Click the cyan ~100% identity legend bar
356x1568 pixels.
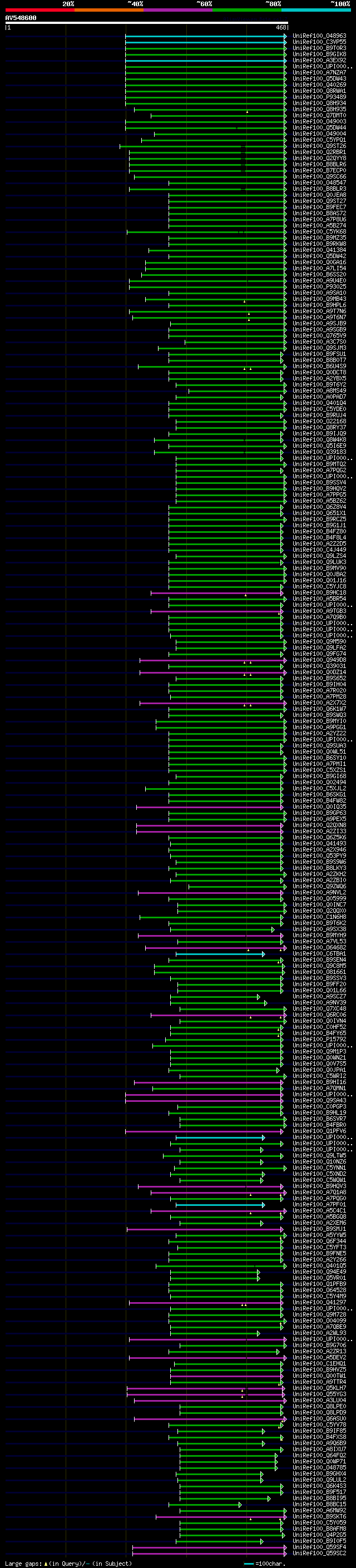point(317,10)
